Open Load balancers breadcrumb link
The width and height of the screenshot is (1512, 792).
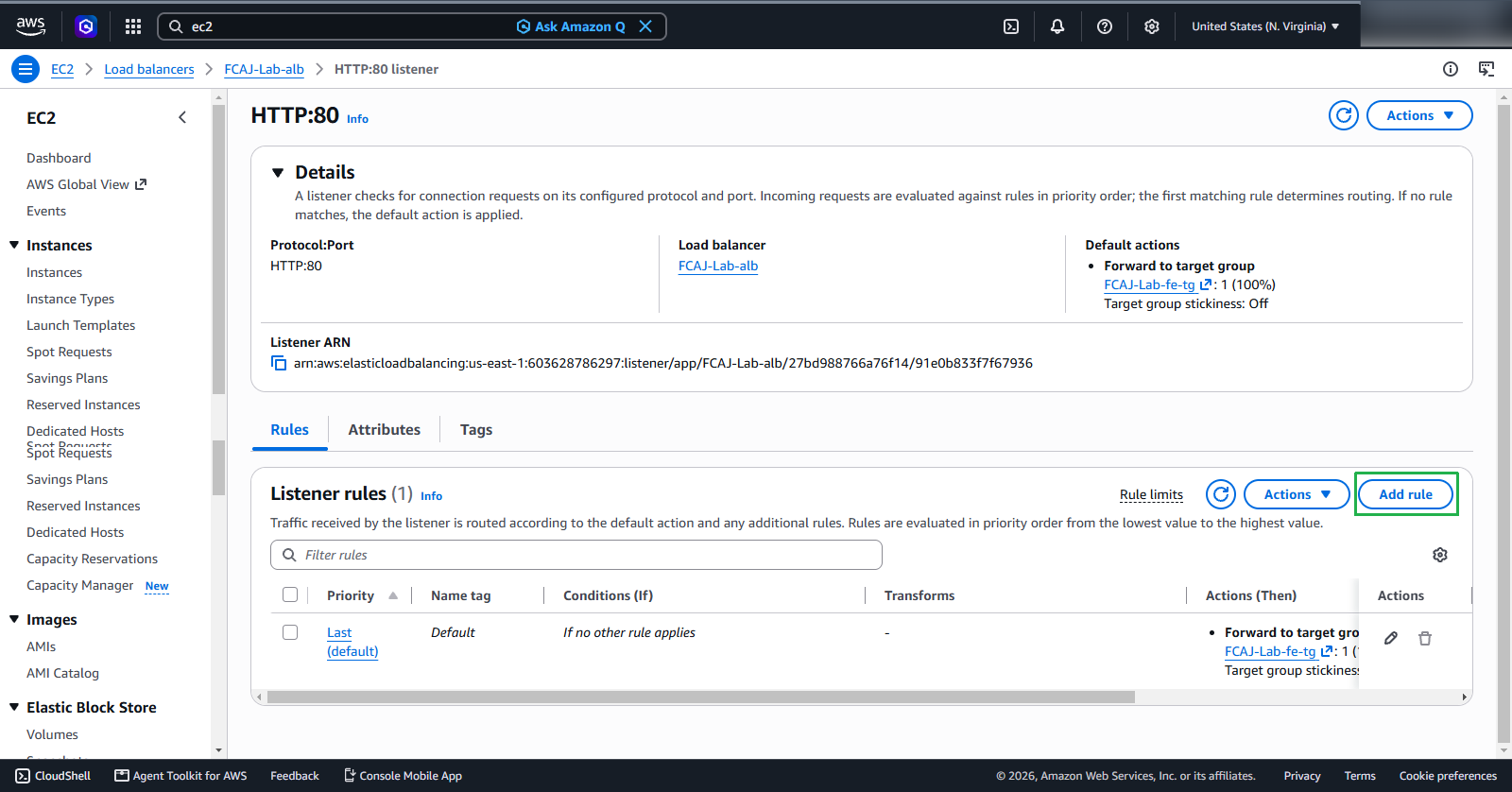coord(149,69)
